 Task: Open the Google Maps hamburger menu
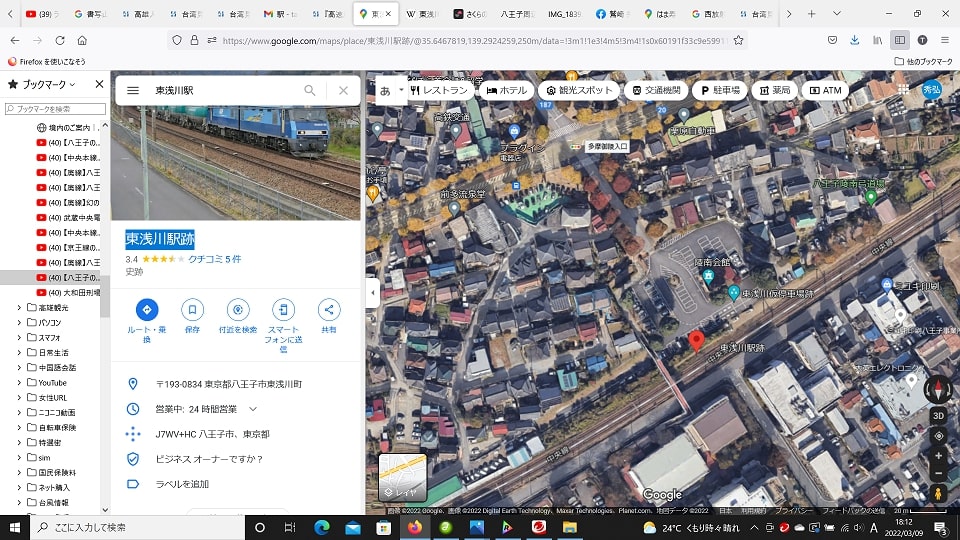pos(133,91)
